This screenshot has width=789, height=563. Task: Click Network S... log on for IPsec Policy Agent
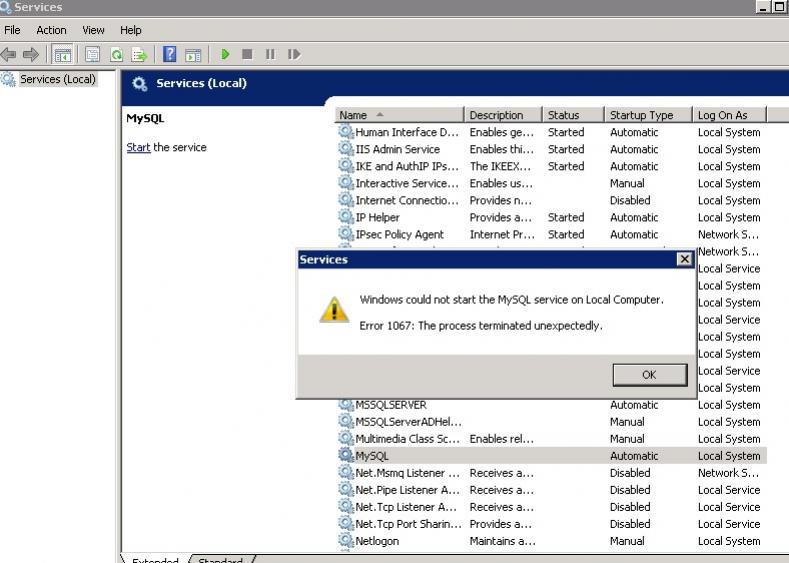[x=728, y=235]
